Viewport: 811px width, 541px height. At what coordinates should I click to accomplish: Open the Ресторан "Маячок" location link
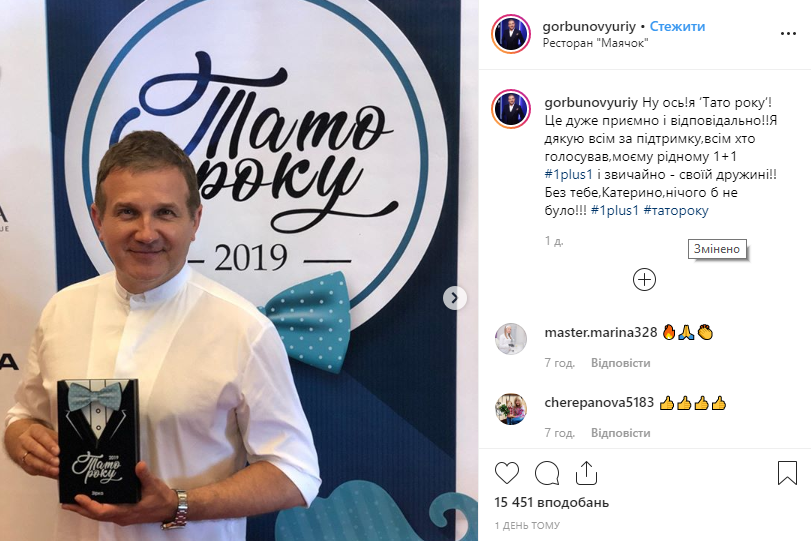tap(595, 43)
